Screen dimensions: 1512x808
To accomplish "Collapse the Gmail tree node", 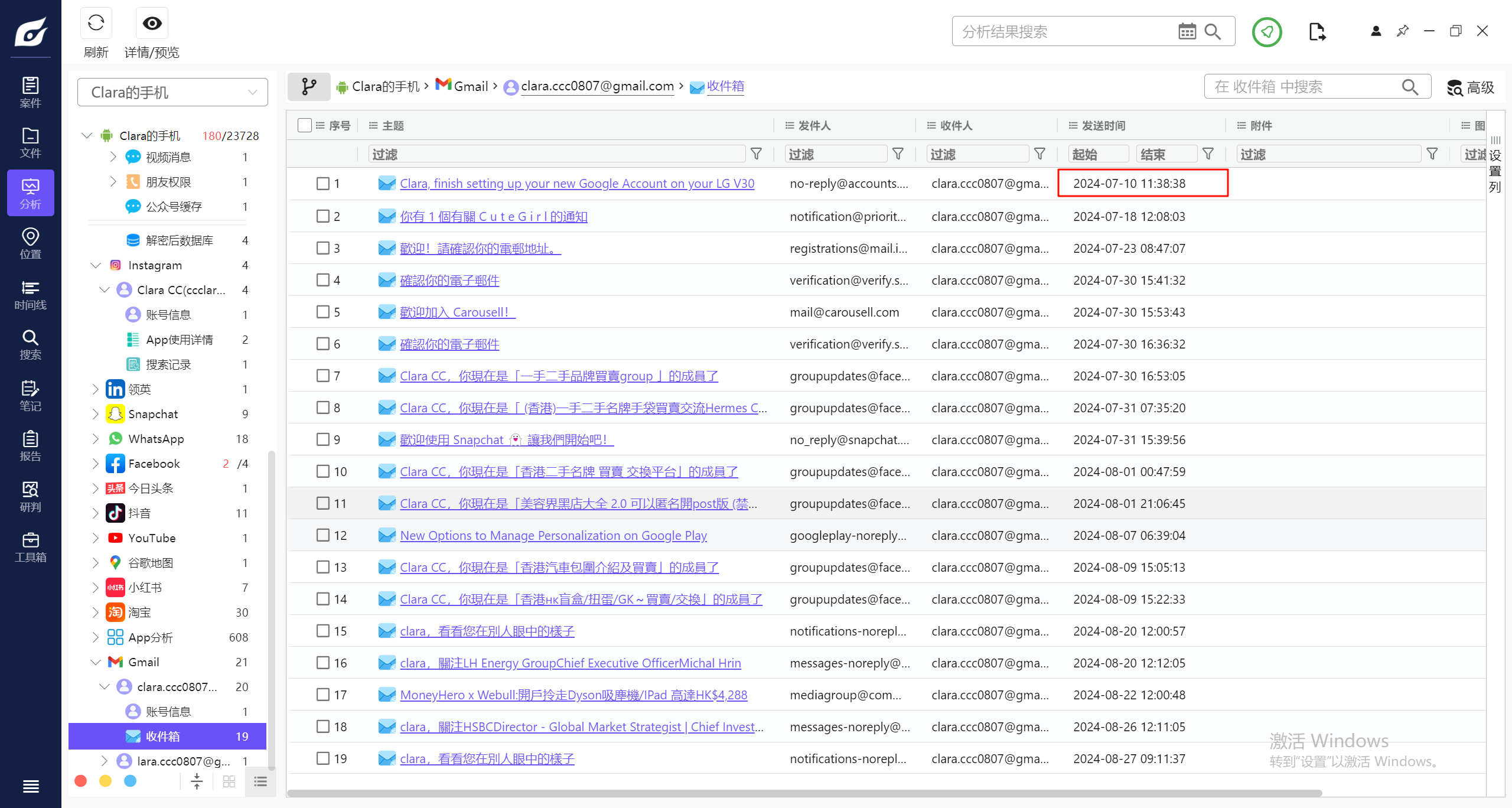I will (x=96, y=662).
